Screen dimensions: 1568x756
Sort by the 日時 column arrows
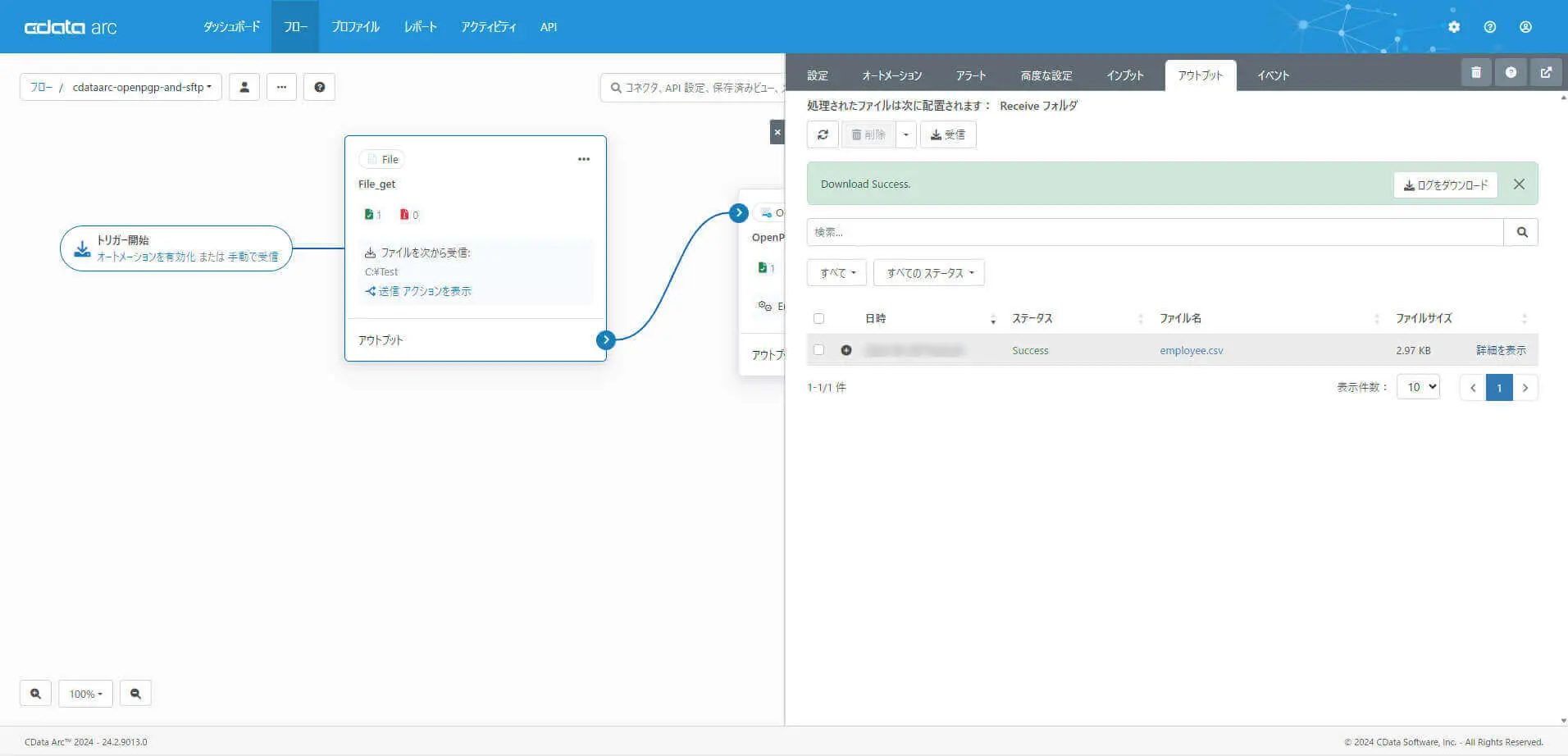pos(993,319)
